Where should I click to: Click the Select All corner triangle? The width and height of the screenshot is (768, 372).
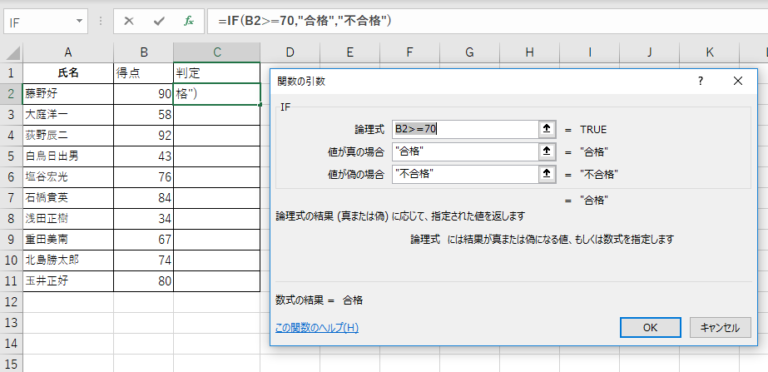tap(13, 53)
